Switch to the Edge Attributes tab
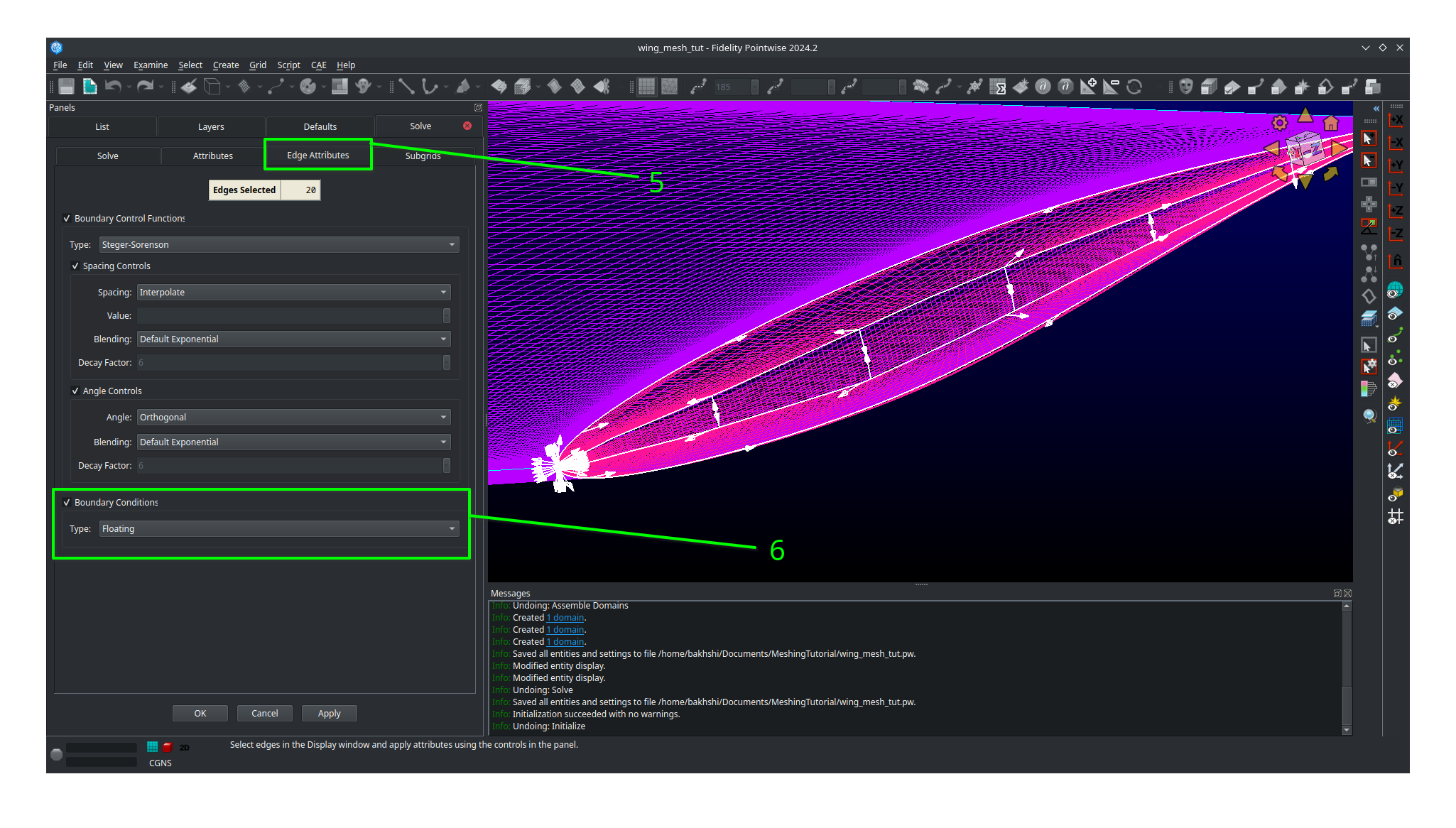The width and height of the screenshot is (1456, 828). click(317, 155)
